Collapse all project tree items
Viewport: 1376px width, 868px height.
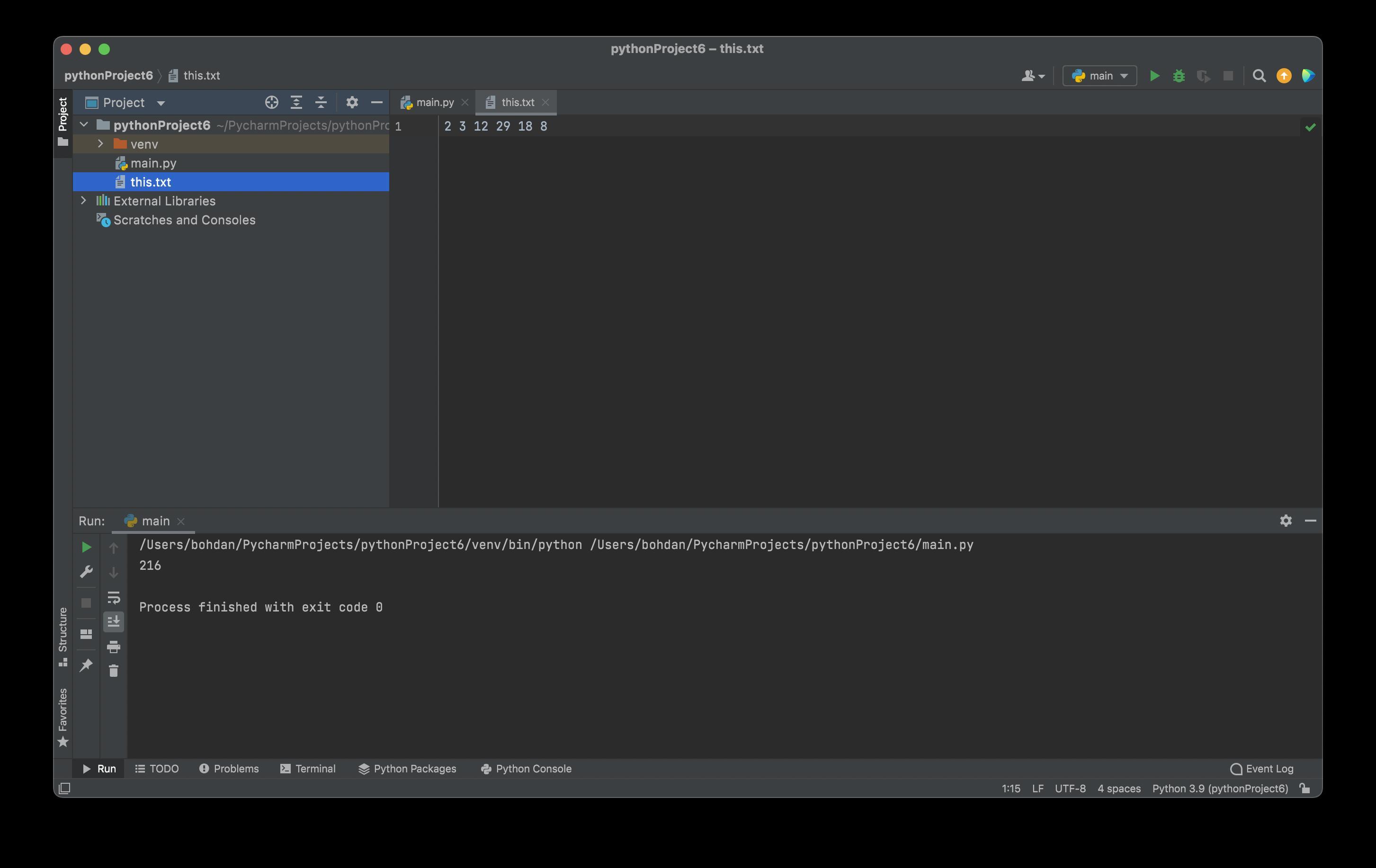(x=321, y=103)
